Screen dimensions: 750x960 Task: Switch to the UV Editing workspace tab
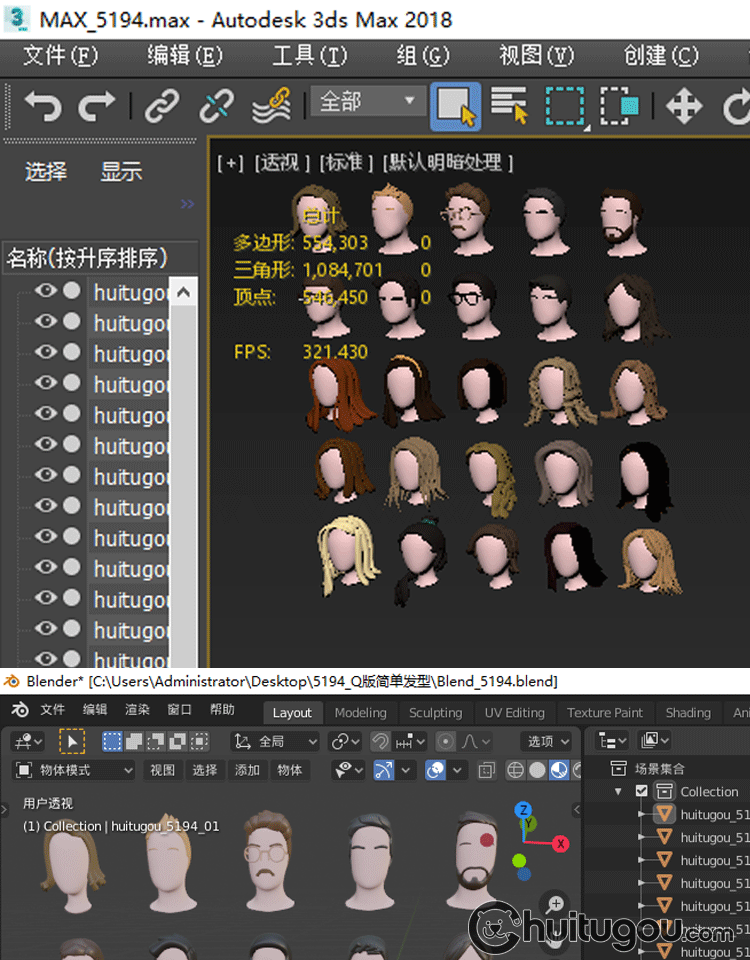tap(514, 713)
